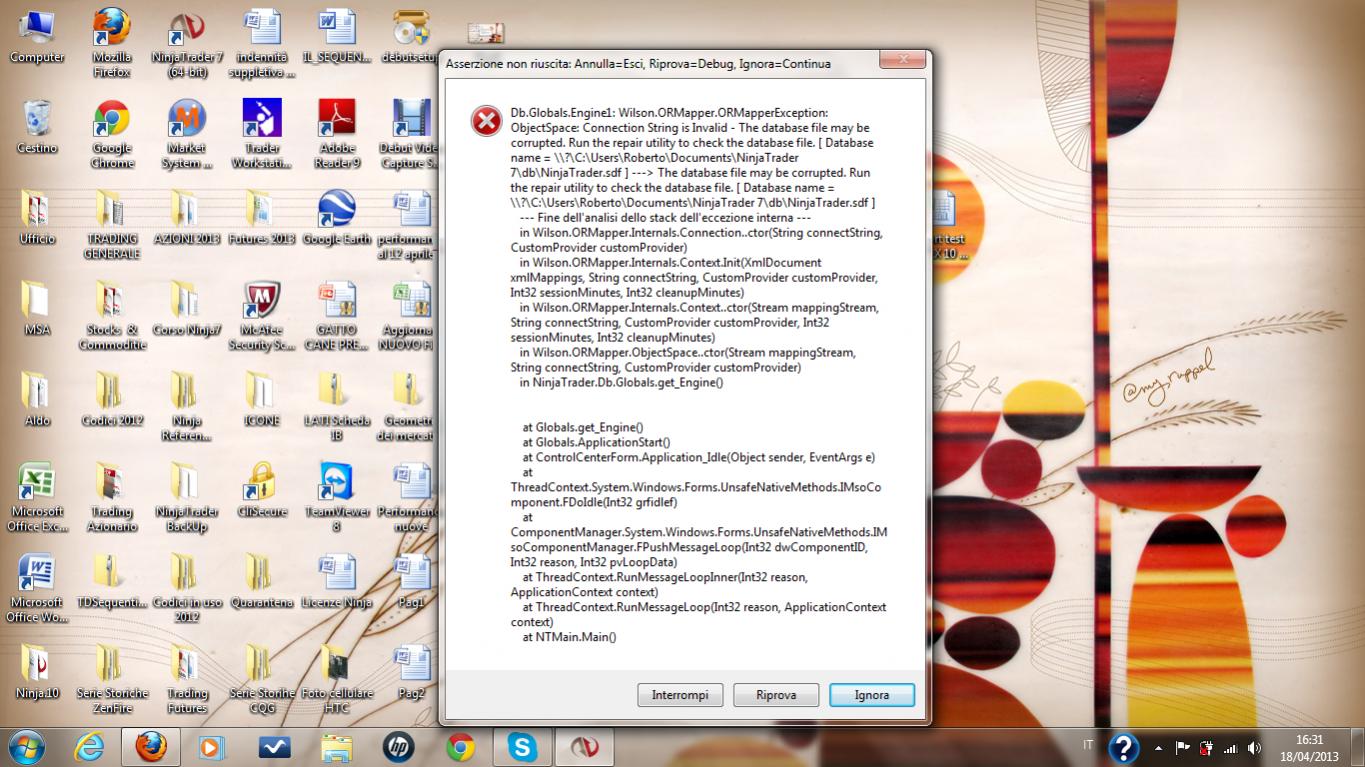This screenshot has height=767, width=1365.
Task: Select the MSA folder icon
Action: pyautogui.click(x=37, y=308)
